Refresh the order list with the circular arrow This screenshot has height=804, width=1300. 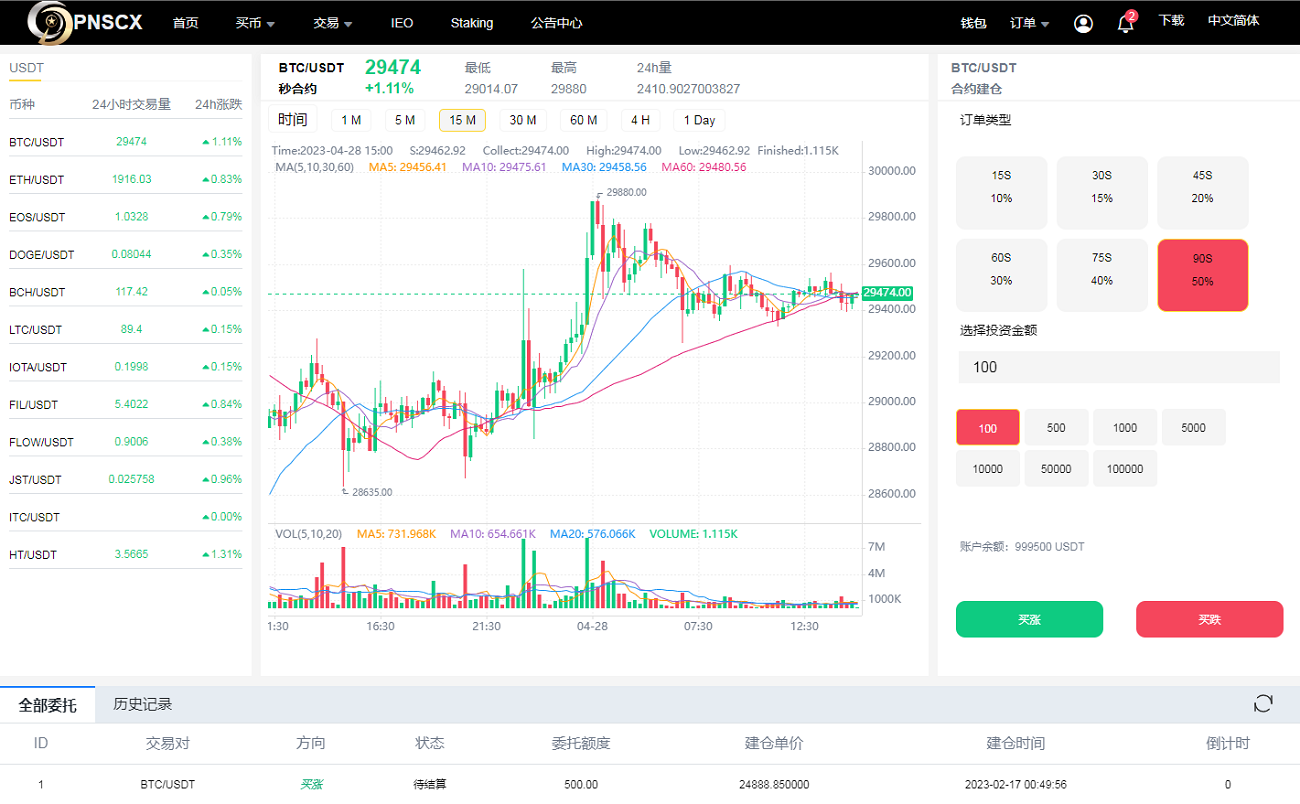pyautogui.click(x=1262, y=703)
